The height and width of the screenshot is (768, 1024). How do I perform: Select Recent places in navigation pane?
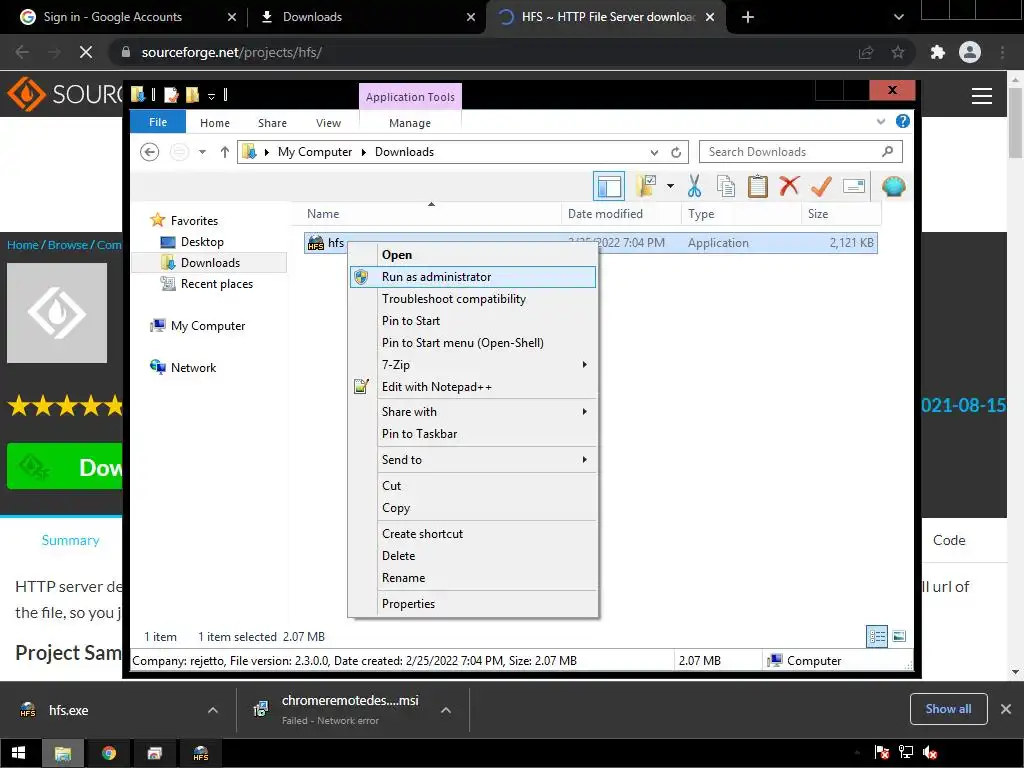(x=217, y=284)
